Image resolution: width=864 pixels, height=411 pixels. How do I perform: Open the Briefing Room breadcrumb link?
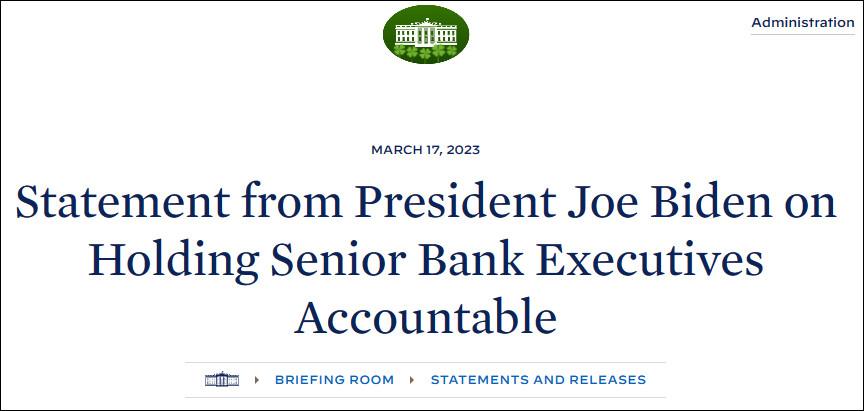tap(334, 380)
